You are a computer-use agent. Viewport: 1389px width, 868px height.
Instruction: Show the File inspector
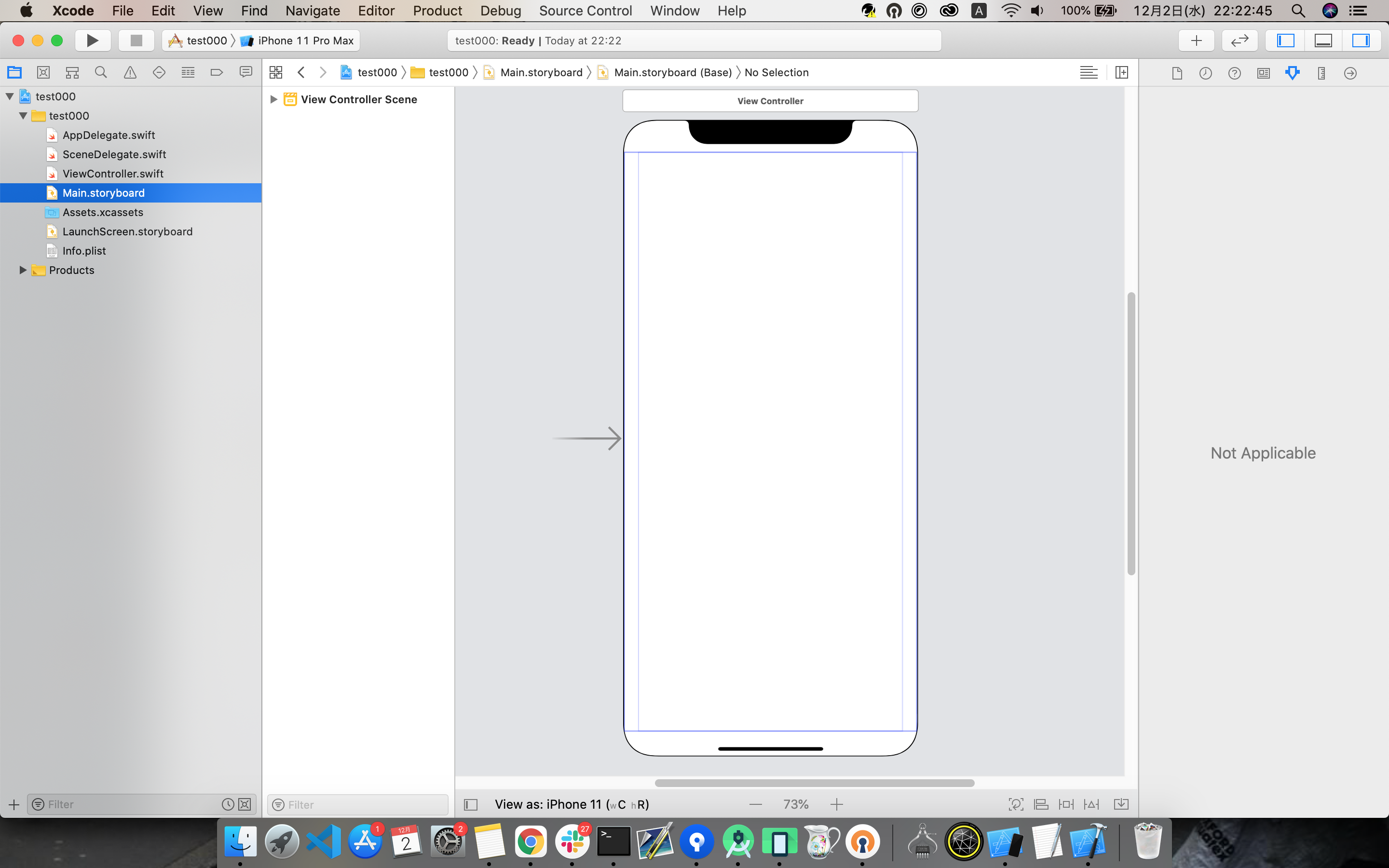(x=1177, y=73)
